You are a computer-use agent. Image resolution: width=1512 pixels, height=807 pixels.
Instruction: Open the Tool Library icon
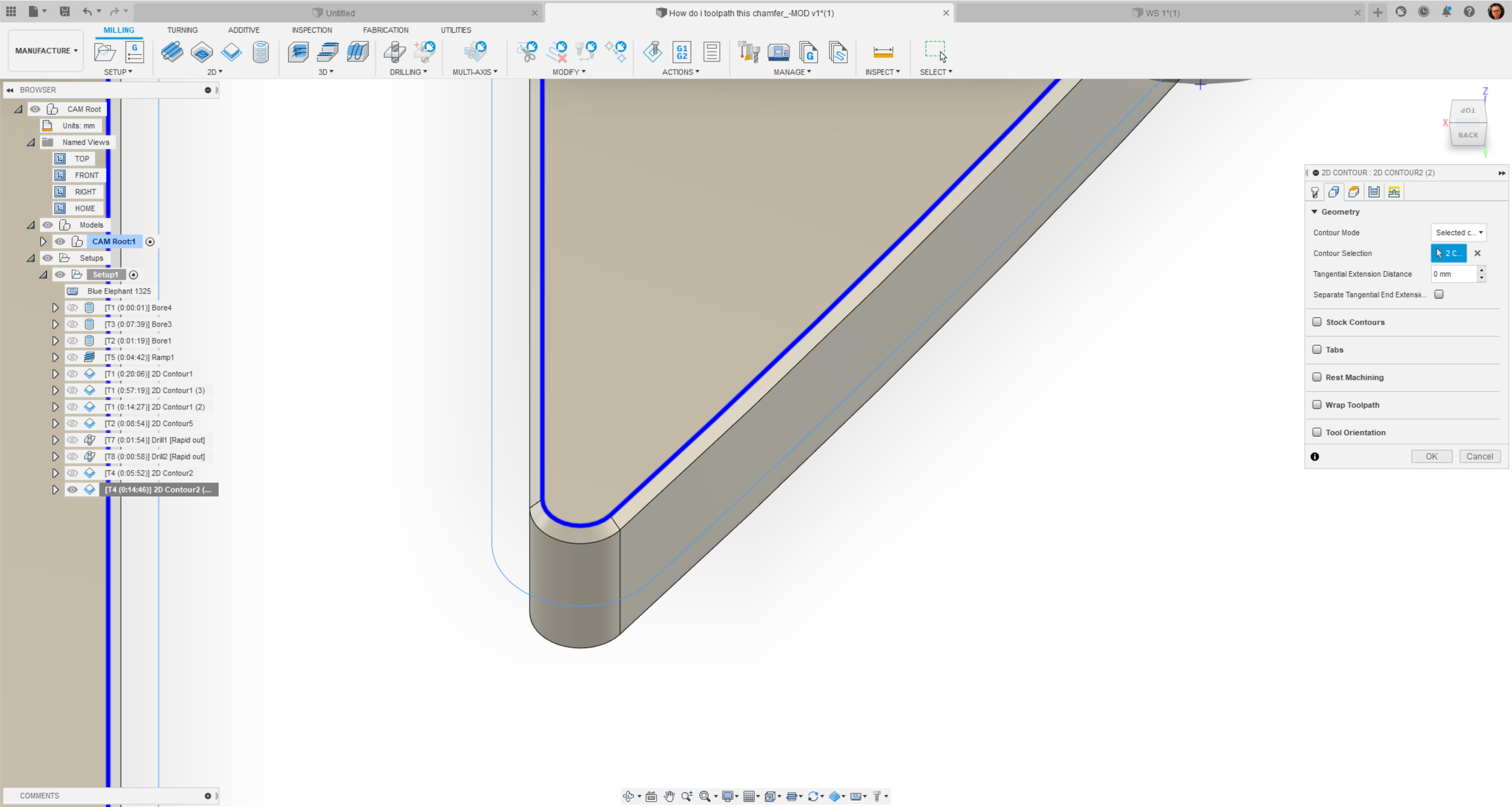[x=749, y=52]
